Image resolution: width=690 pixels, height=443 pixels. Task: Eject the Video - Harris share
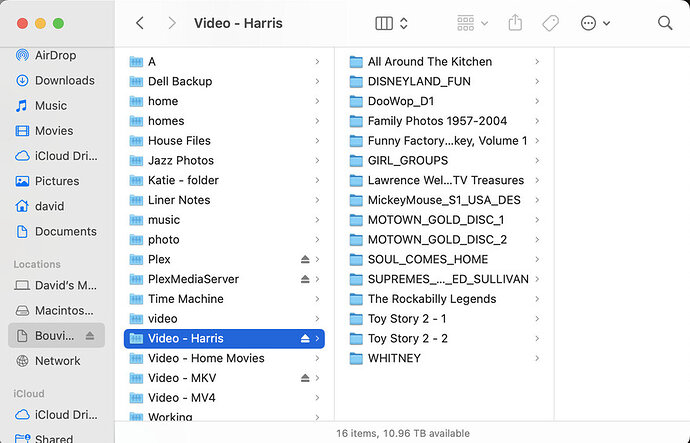305,338
